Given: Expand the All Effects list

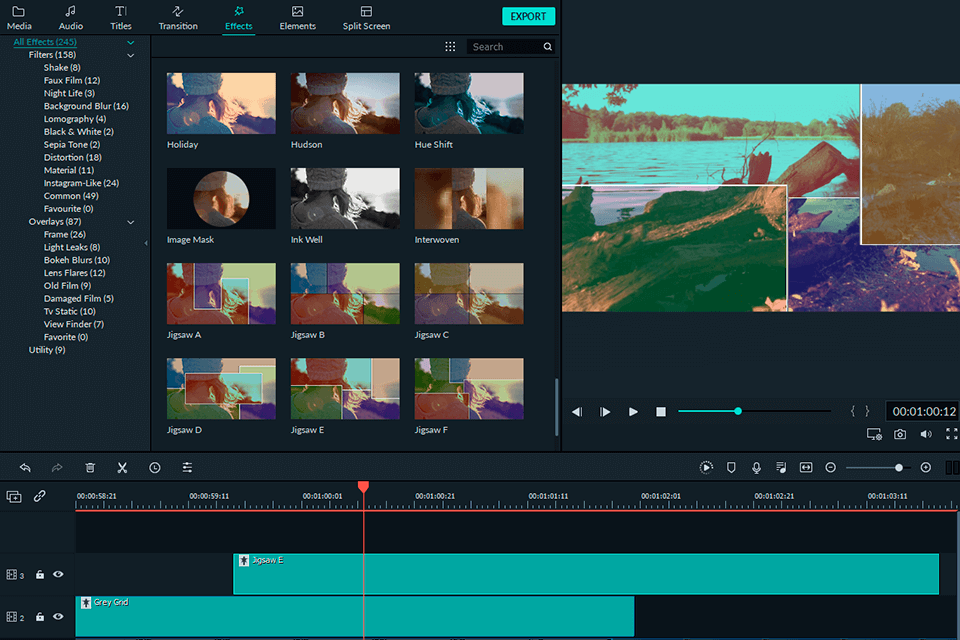Looking at the screenshot, I should (129, 41).
